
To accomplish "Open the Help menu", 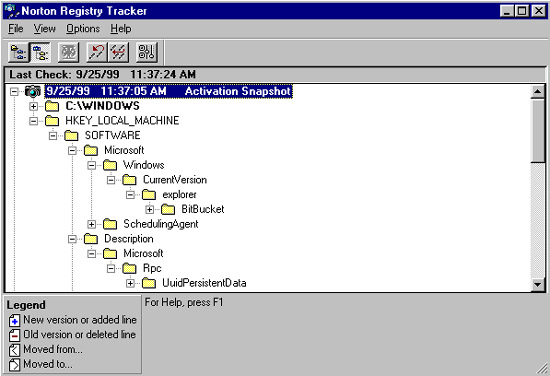I will coord(121,28).
